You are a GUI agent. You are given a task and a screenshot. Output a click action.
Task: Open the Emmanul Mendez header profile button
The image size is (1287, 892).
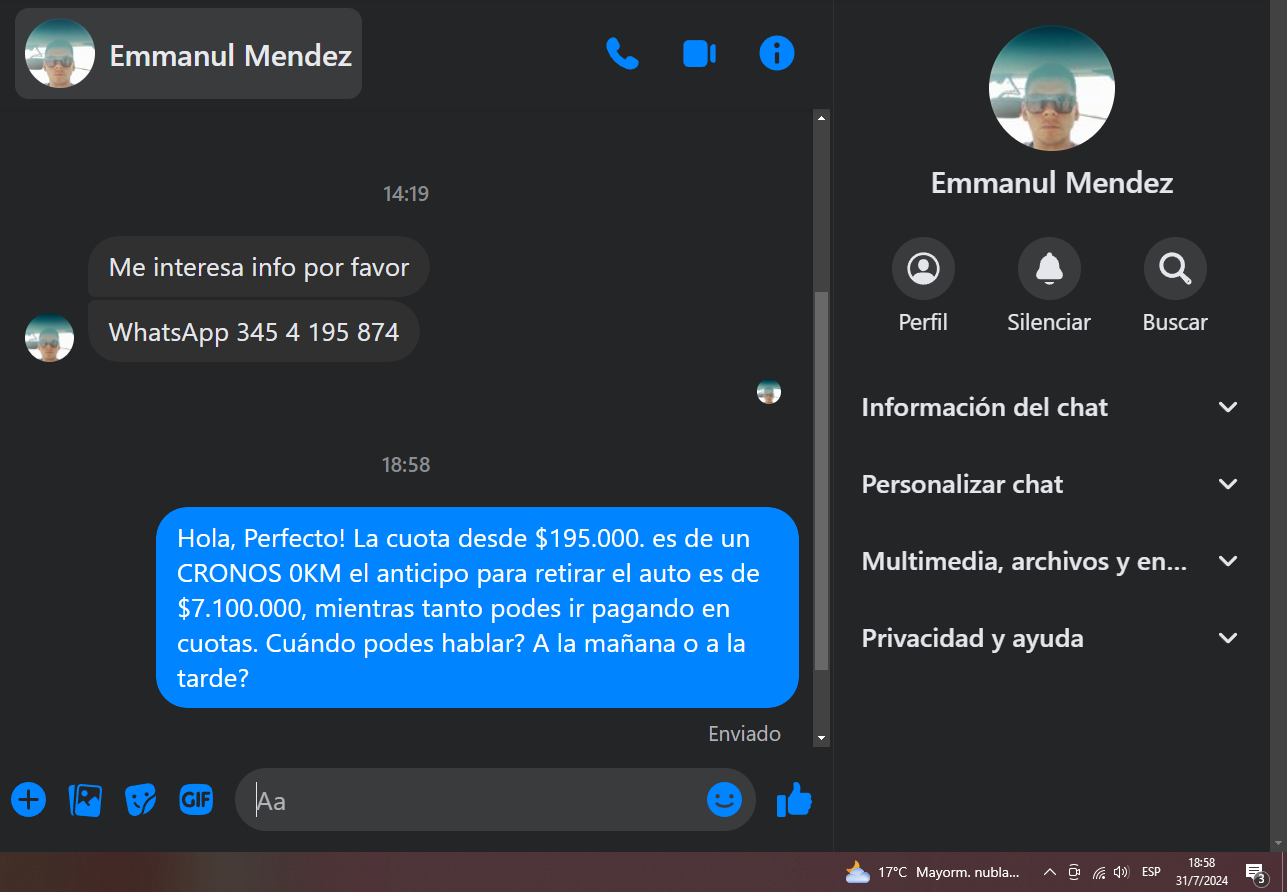(x=188, y=54)
